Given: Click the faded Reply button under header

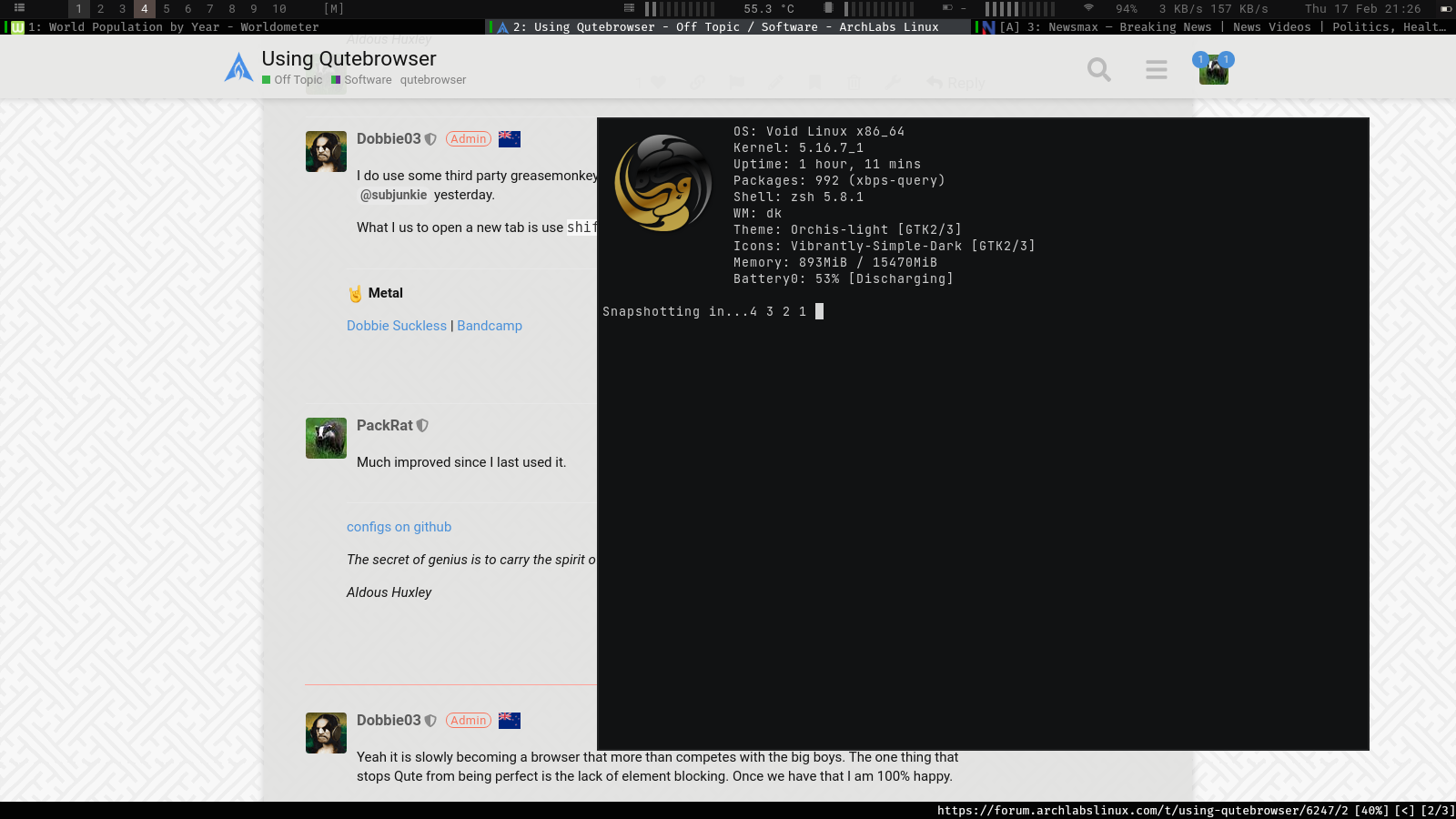Looking at the screenshot, I should point(956,83).
